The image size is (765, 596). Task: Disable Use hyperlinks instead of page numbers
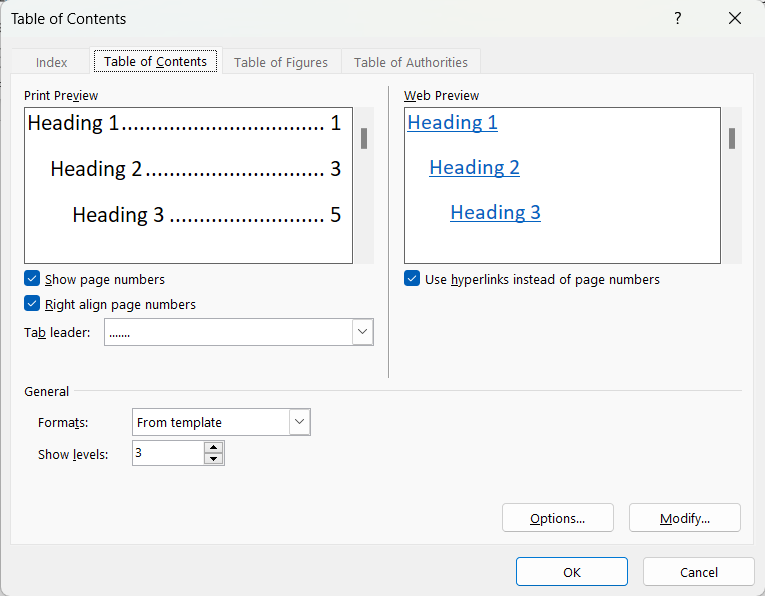[412, 280]
